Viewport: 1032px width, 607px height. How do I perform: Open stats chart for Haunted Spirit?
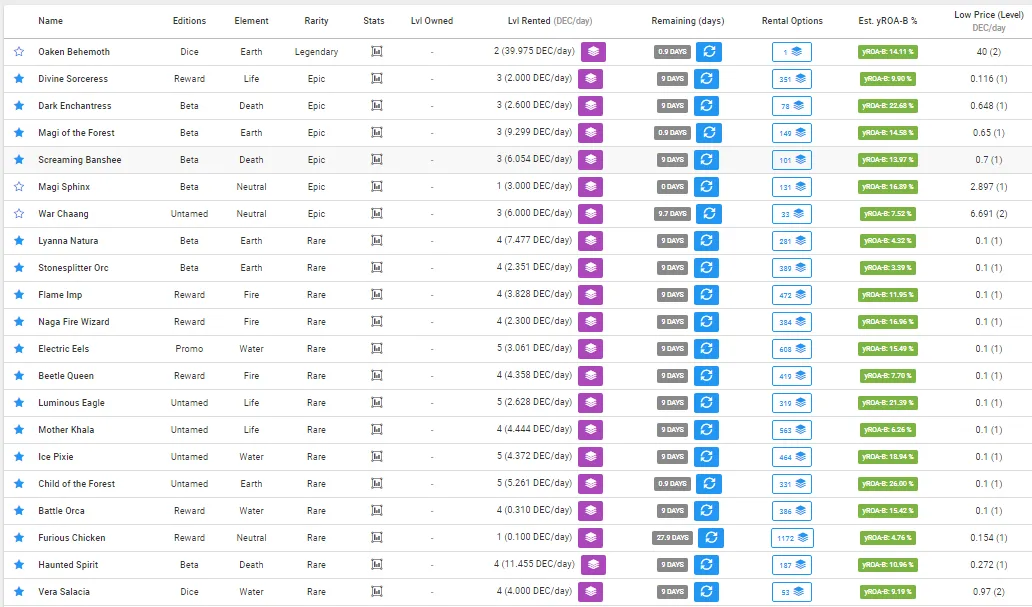pyautogui.click(x=376, y=564)
